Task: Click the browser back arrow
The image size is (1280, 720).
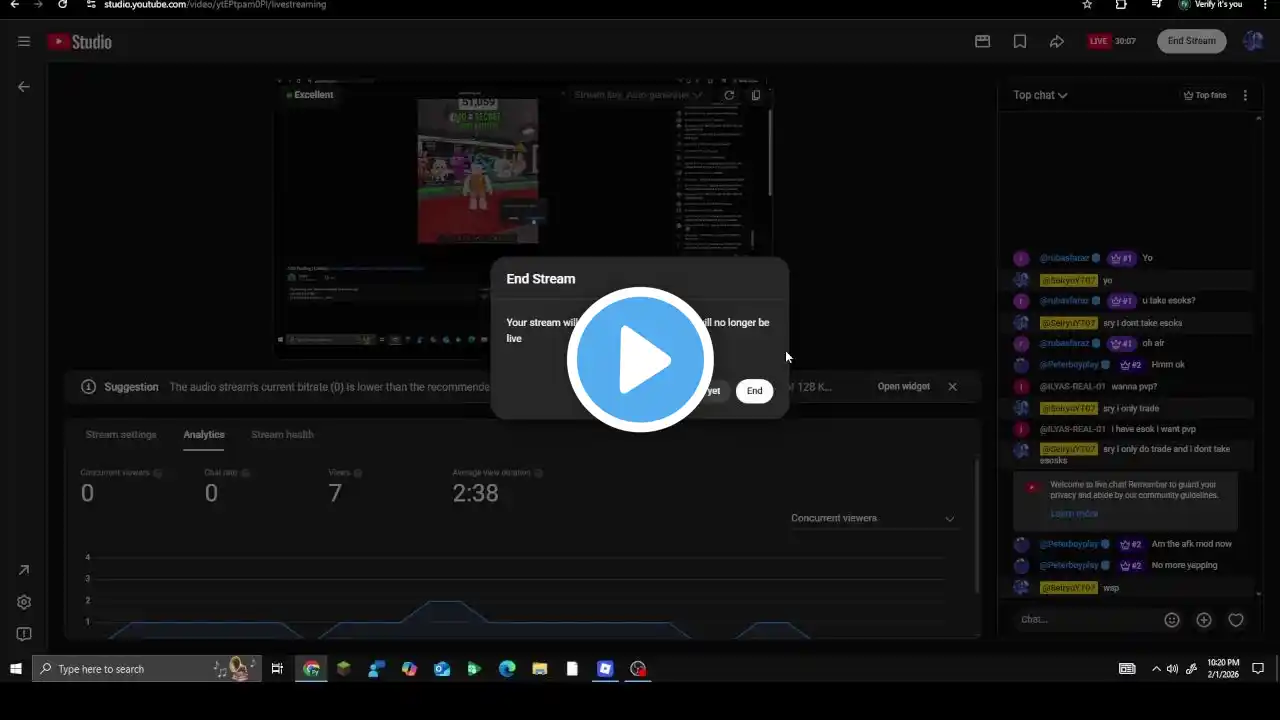Action: (x=14, y=5)
